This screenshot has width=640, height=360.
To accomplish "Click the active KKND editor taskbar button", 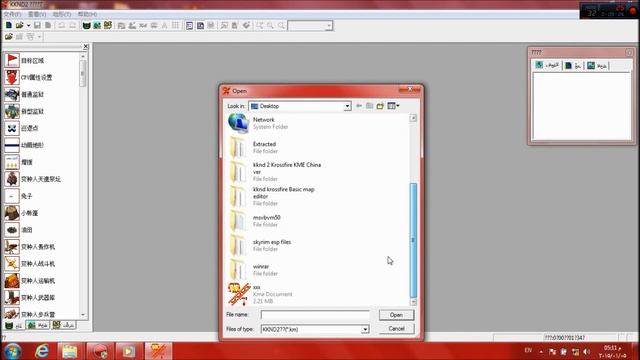I will (158, 351).
